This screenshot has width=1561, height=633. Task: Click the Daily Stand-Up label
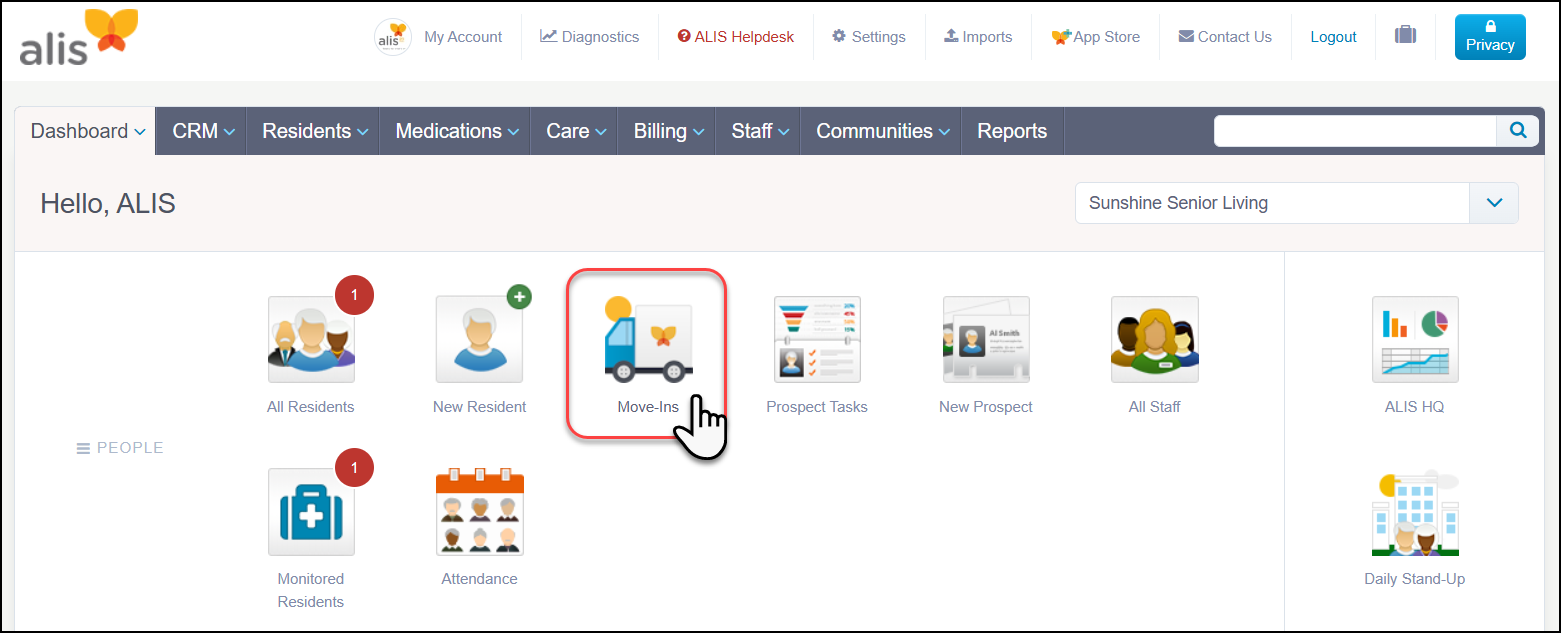(1415, 579)
